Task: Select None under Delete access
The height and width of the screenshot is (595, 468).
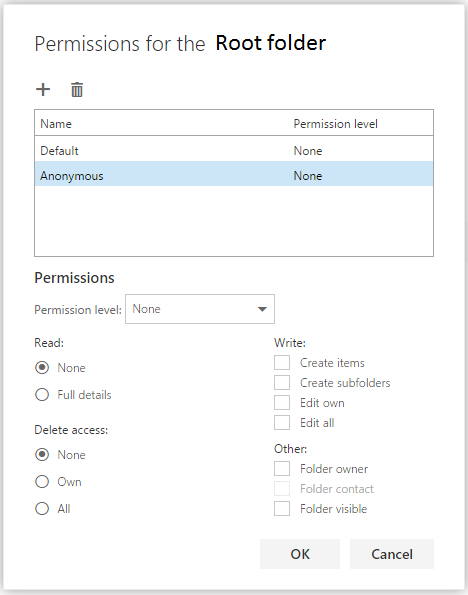Action: coord(42,455)
